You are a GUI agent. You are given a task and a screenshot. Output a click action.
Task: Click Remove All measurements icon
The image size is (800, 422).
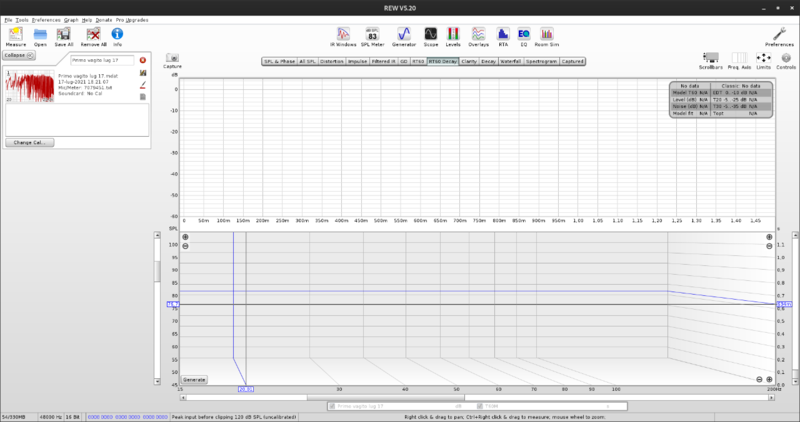[93, 35]
